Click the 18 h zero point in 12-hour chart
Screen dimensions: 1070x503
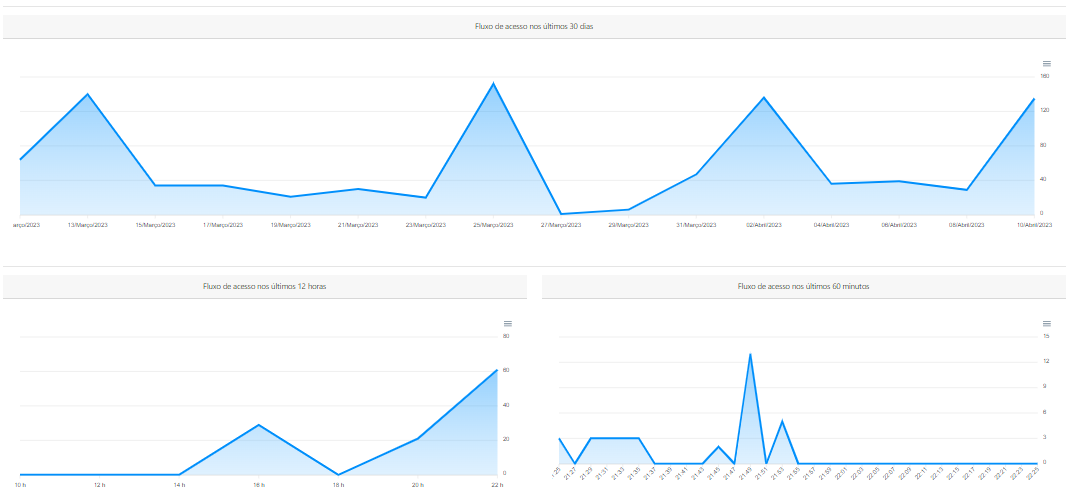(x=338, y=474)
